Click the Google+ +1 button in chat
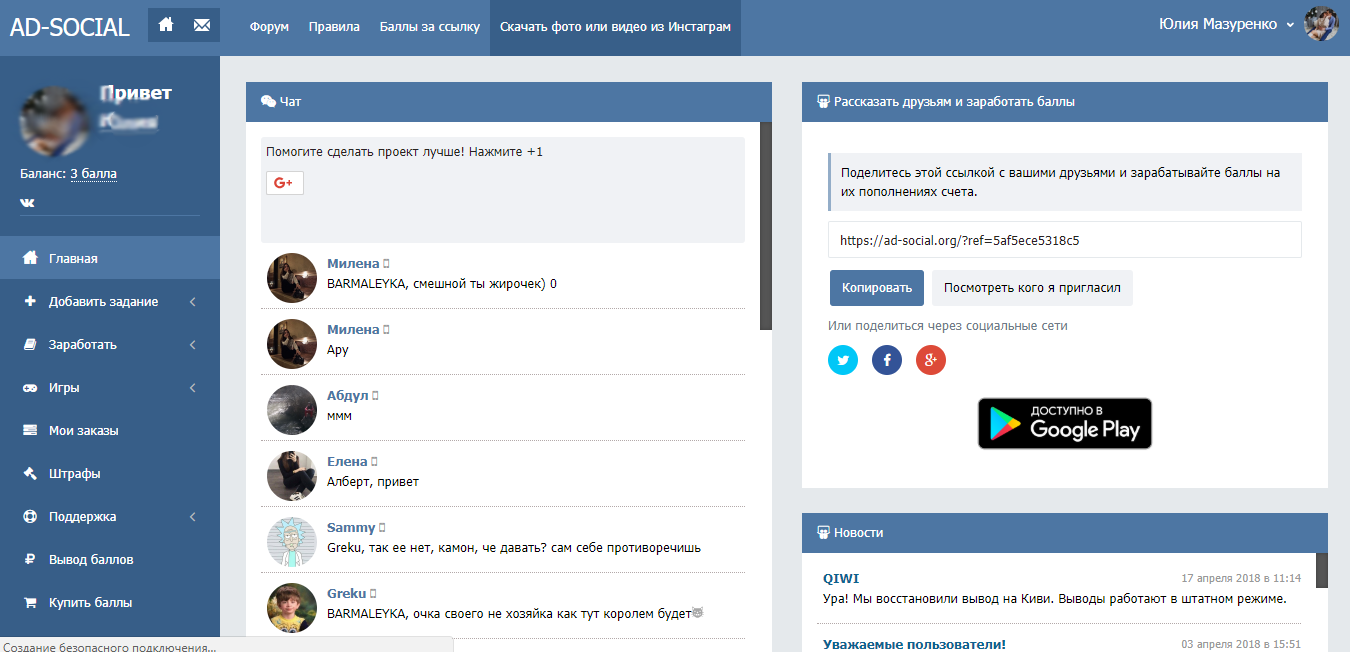 [x=285, y=183]
